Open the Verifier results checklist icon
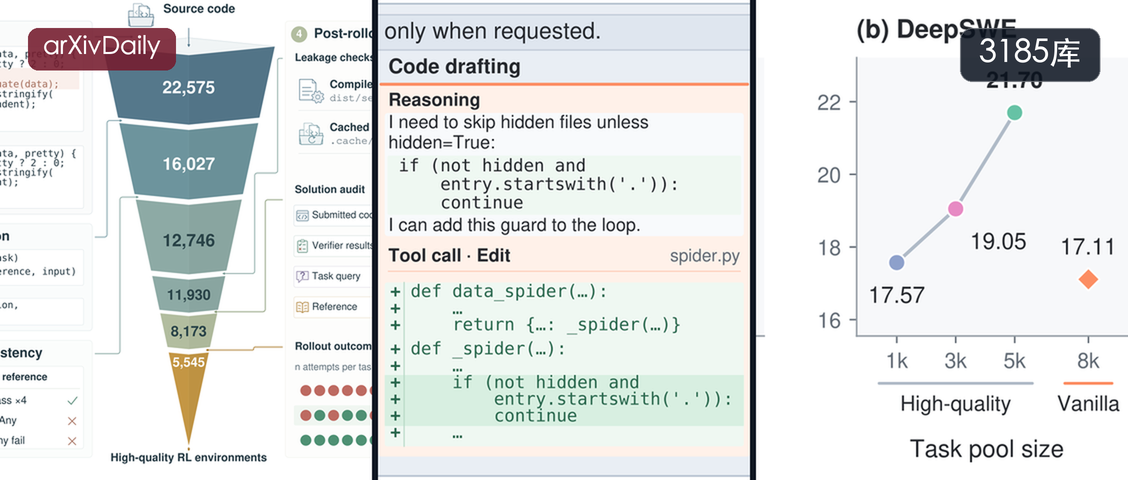Screen dimensions: 1128x480 tap(302, 245)
